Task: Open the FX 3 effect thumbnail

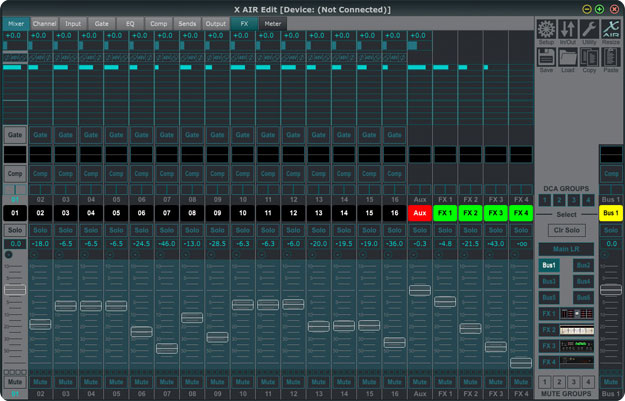Action: click(x=577, y=346)
